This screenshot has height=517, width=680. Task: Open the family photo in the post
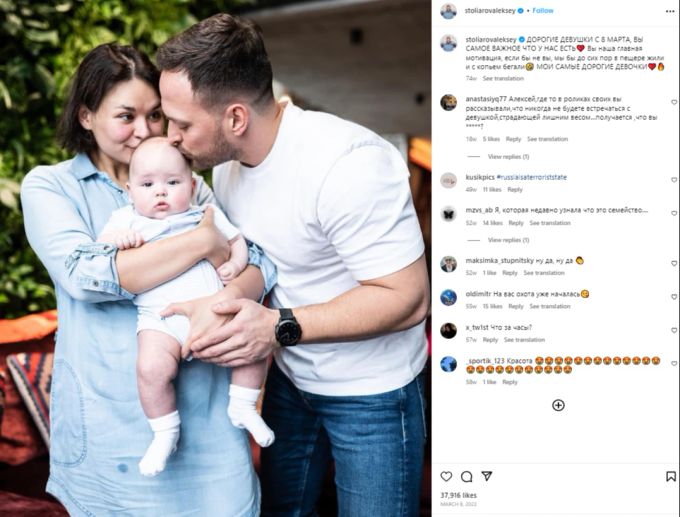[216, 258]
